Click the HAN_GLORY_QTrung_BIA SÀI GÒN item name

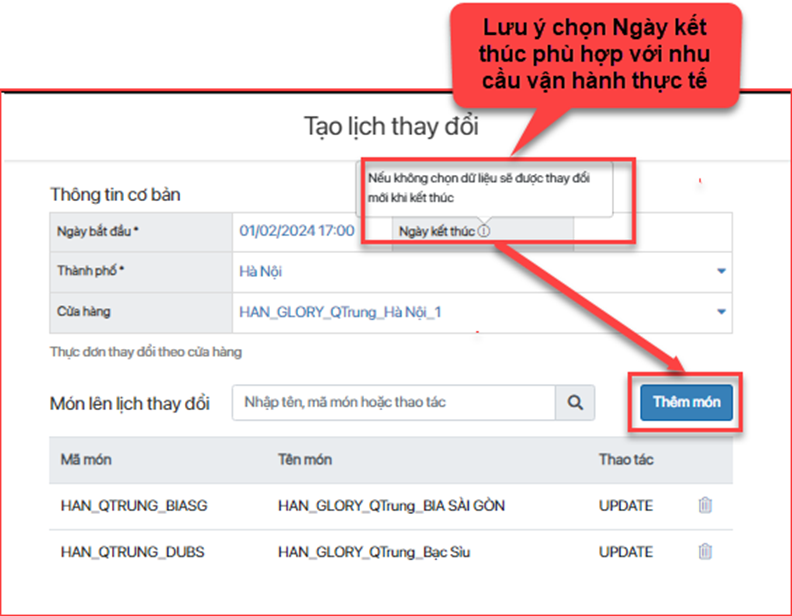click(391, 506)
